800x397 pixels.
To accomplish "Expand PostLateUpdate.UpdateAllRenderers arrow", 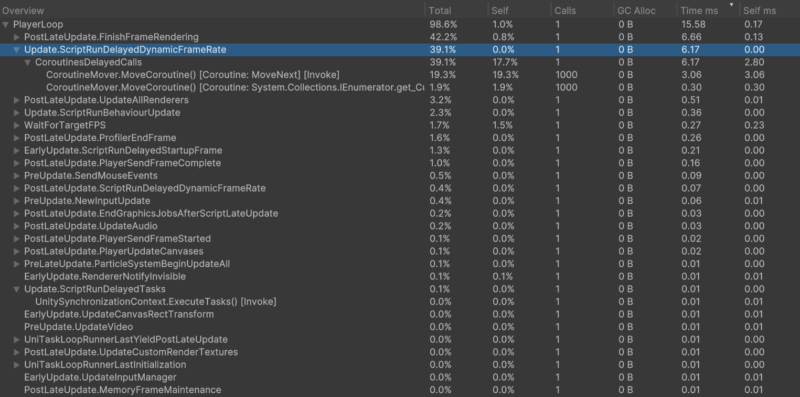I will tap(16, 100).
